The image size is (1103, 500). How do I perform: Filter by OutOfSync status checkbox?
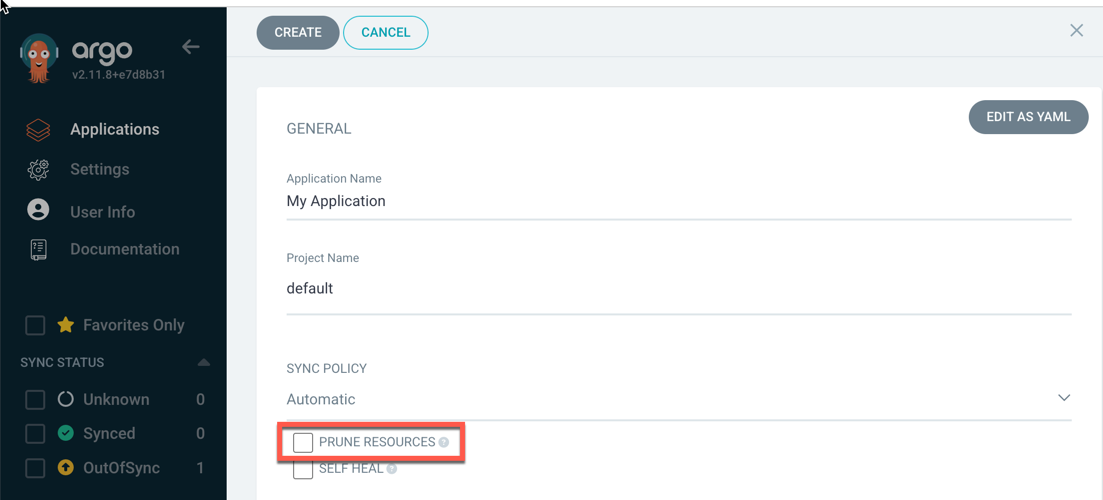click(35, 468)
